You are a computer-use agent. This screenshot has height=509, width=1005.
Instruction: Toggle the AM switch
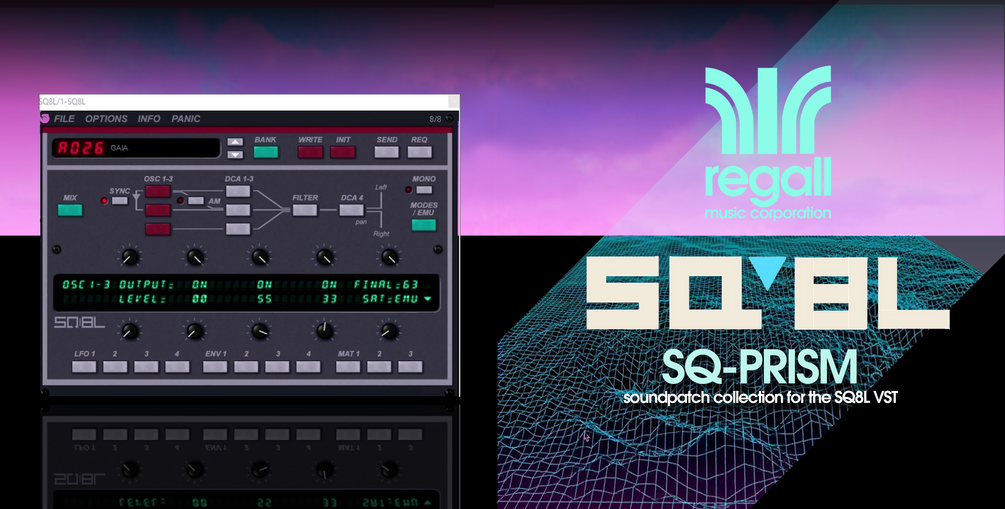[196, 201]
